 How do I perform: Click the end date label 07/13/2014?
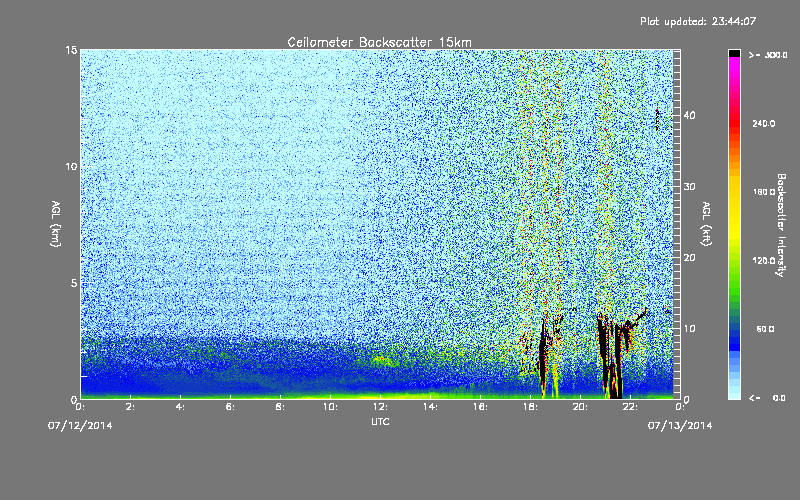pos(680,426)
